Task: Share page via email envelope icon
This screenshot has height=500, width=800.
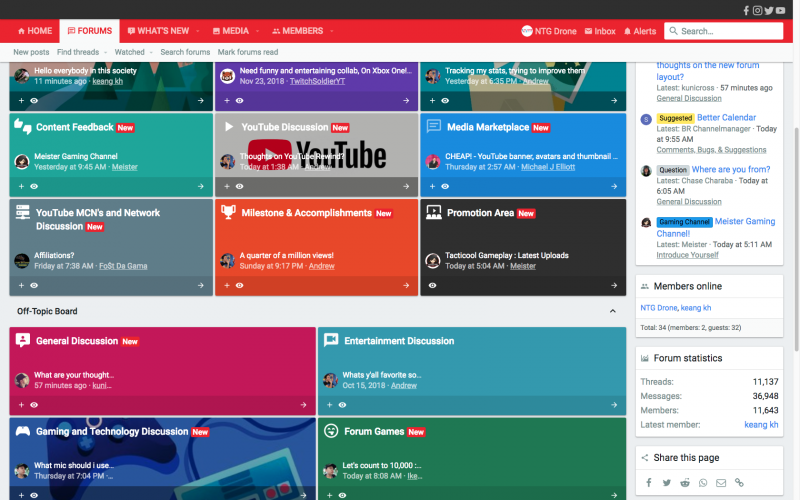Action: (x=720, y=483)
